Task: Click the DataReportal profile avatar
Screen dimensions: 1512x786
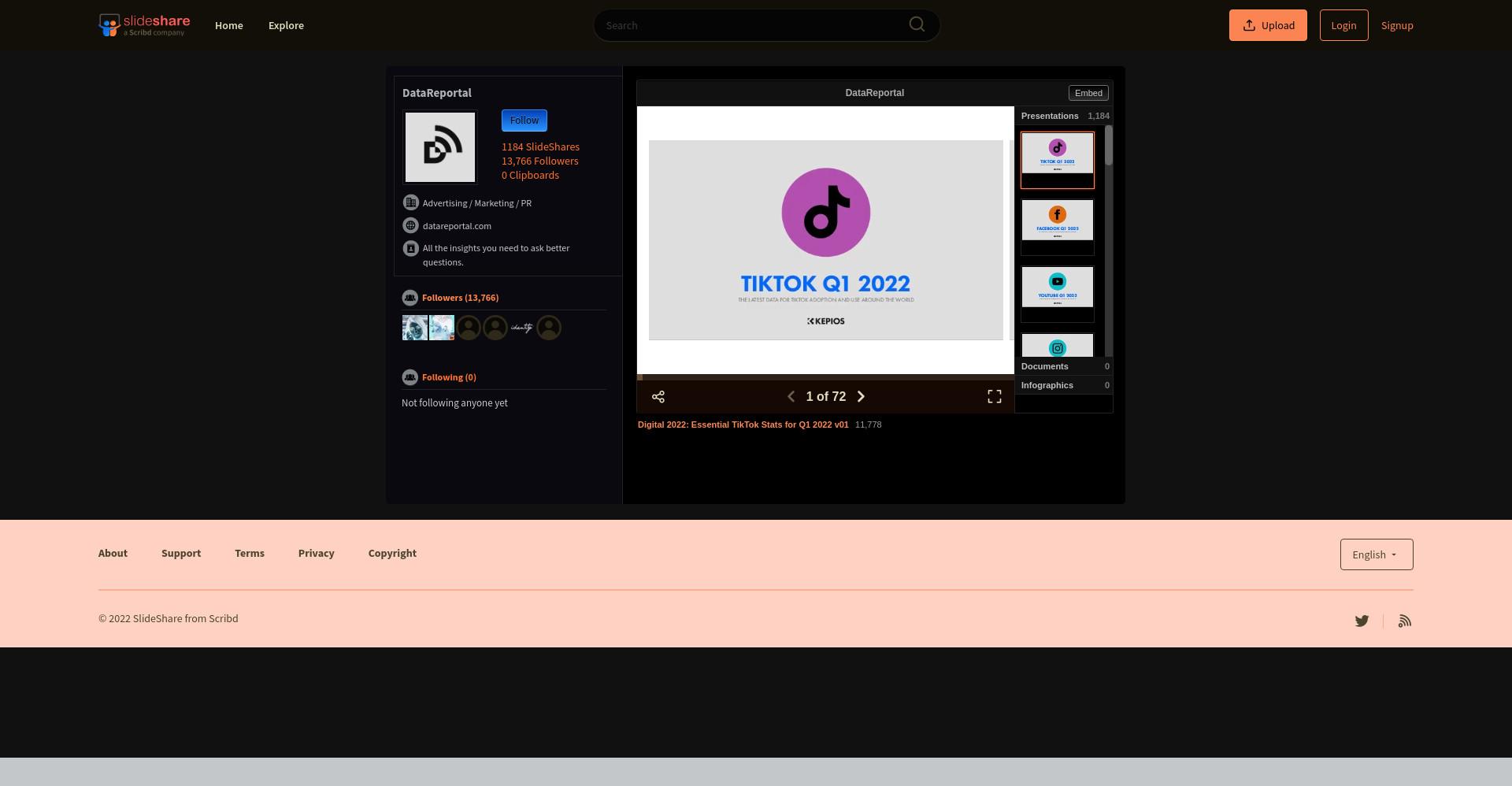Action: (x=440, y=147)
